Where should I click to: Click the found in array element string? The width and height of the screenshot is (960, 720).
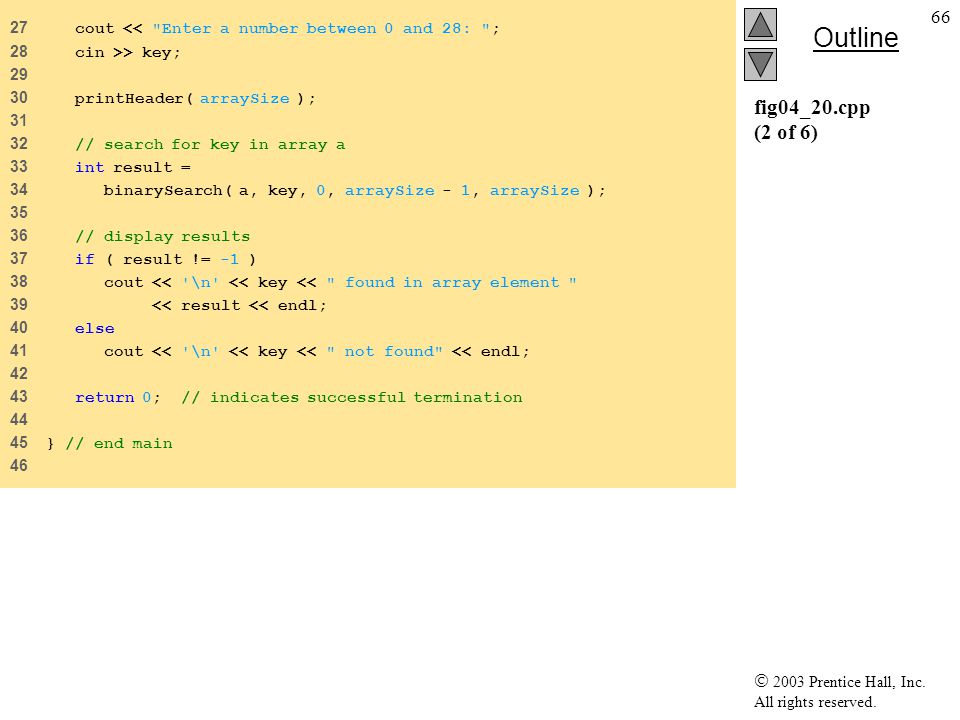(x=451, y=282)
